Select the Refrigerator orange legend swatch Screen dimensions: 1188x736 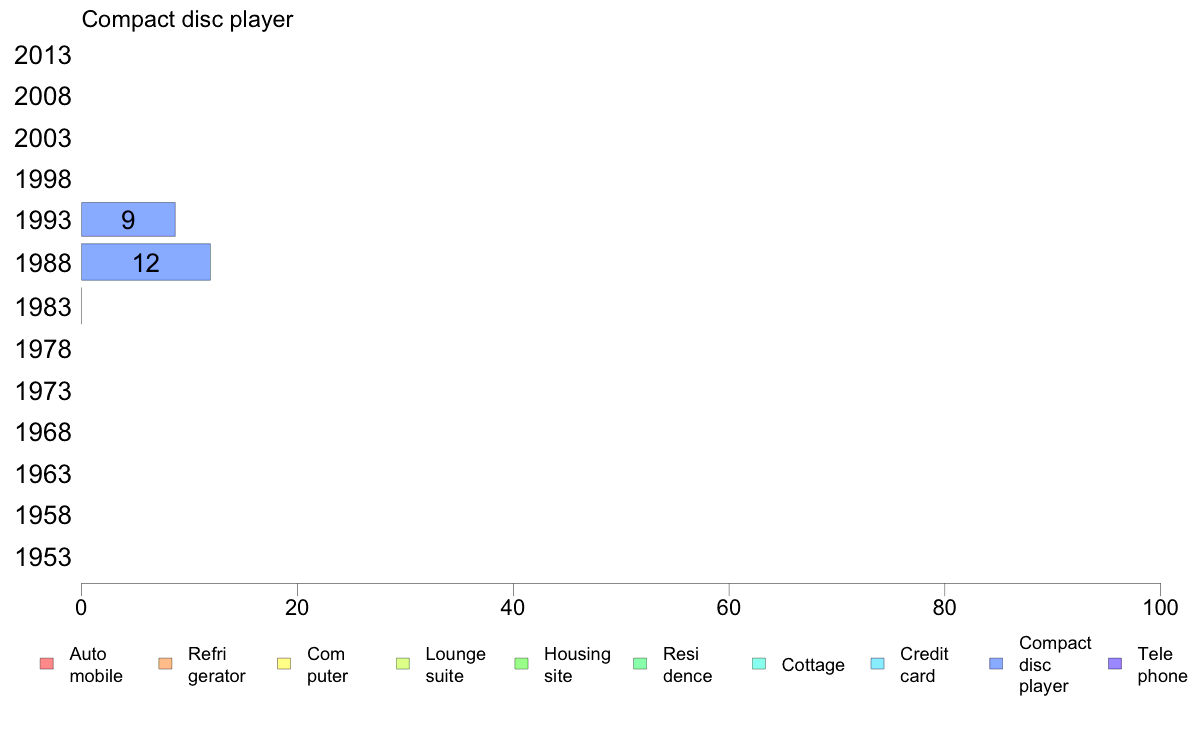165,664
